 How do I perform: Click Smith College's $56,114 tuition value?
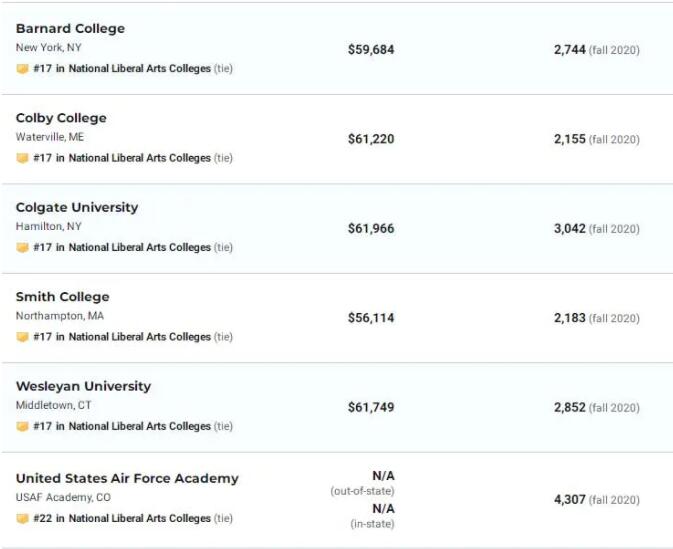click(371, 317)
